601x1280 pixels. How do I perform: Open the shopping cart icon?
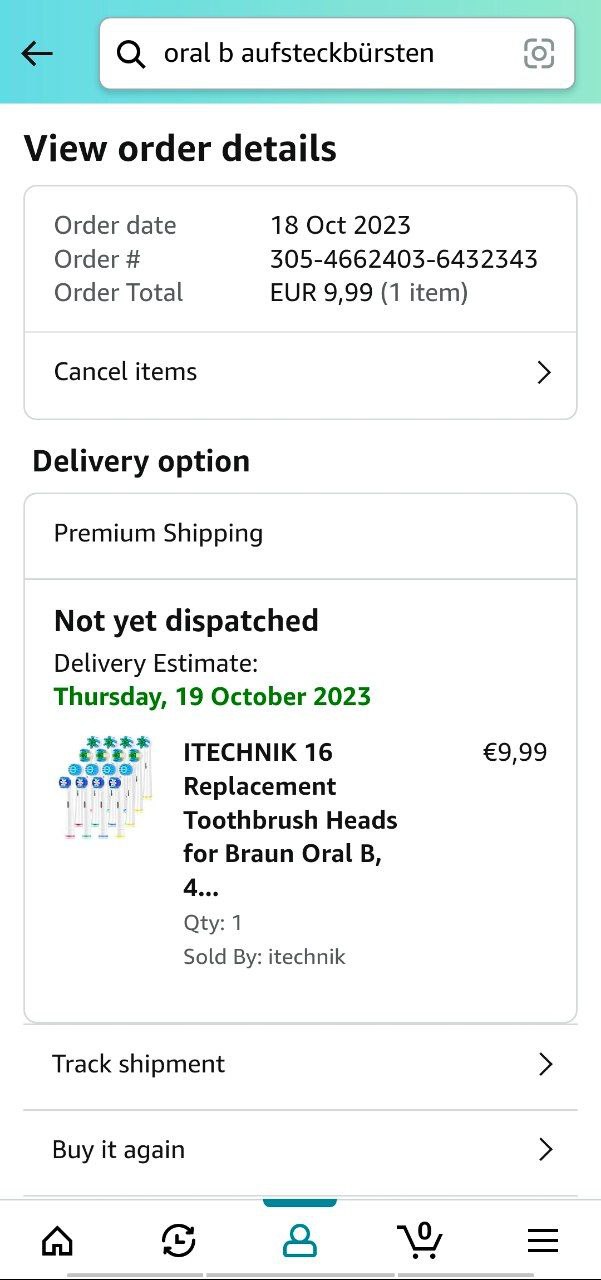421,1239
